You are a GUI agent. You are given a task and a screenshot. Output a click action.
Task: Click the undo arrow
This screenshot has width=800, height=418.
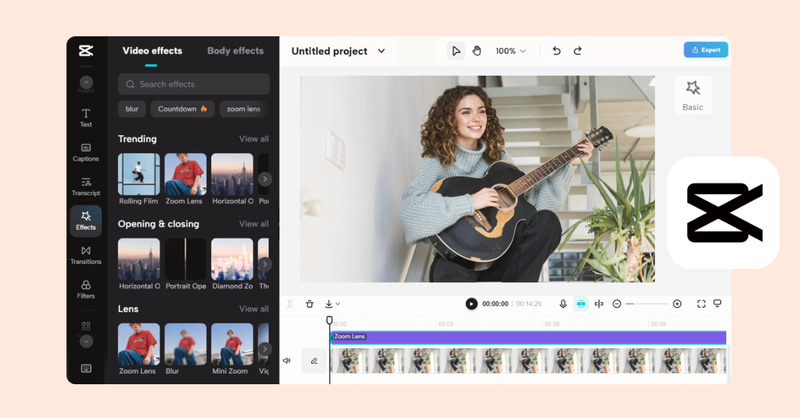click(x=557, y=51)
